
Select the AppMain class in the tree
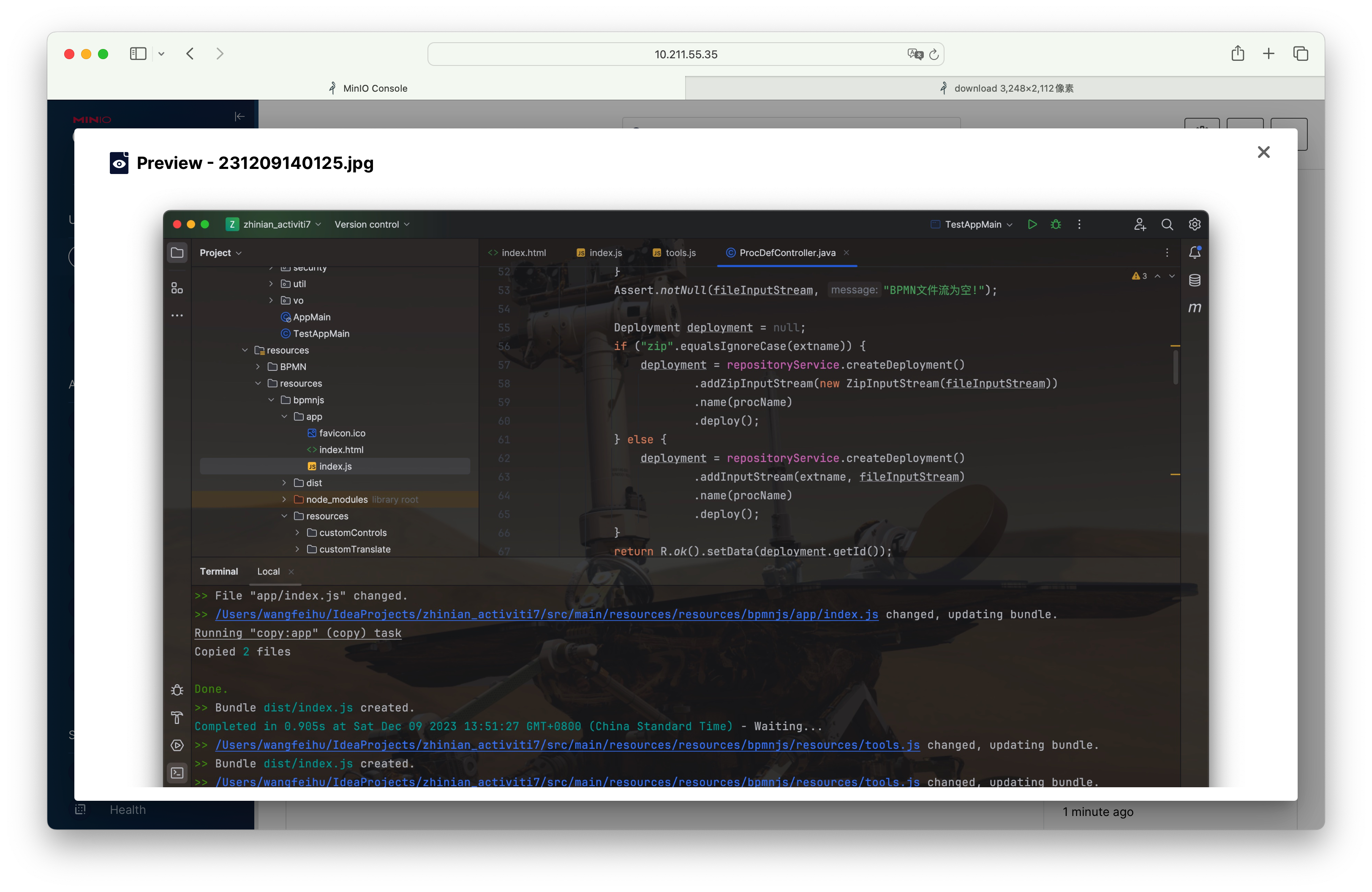click(x=305, y=317)
